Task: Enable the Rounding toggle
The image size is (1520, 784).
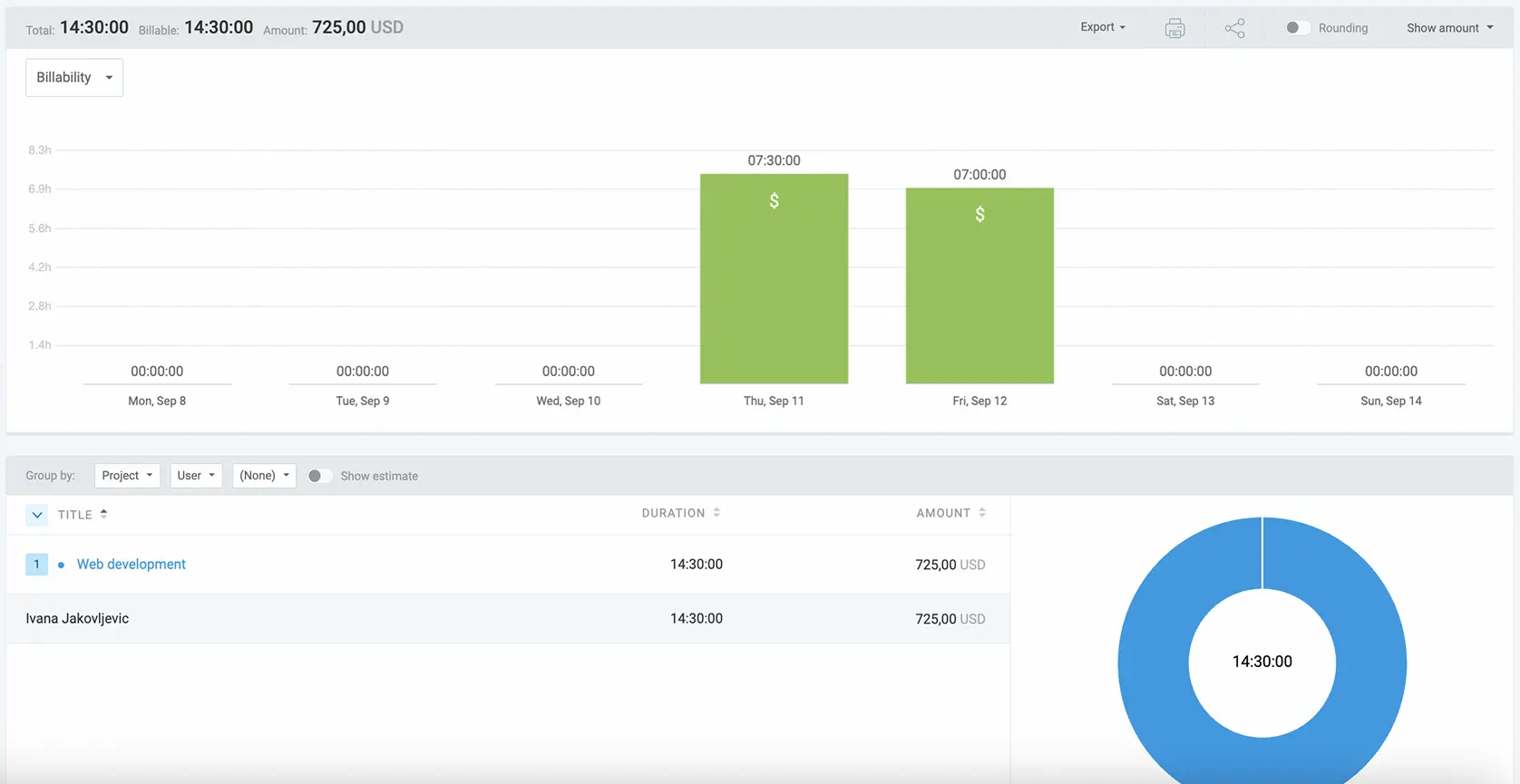Action: tap(1297, 28)
